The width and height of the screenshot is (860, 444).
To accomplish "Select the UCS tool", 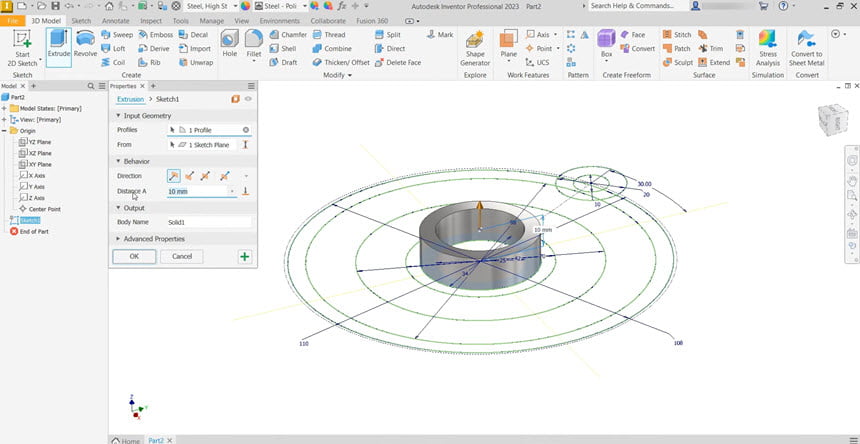I will point(537,62).
